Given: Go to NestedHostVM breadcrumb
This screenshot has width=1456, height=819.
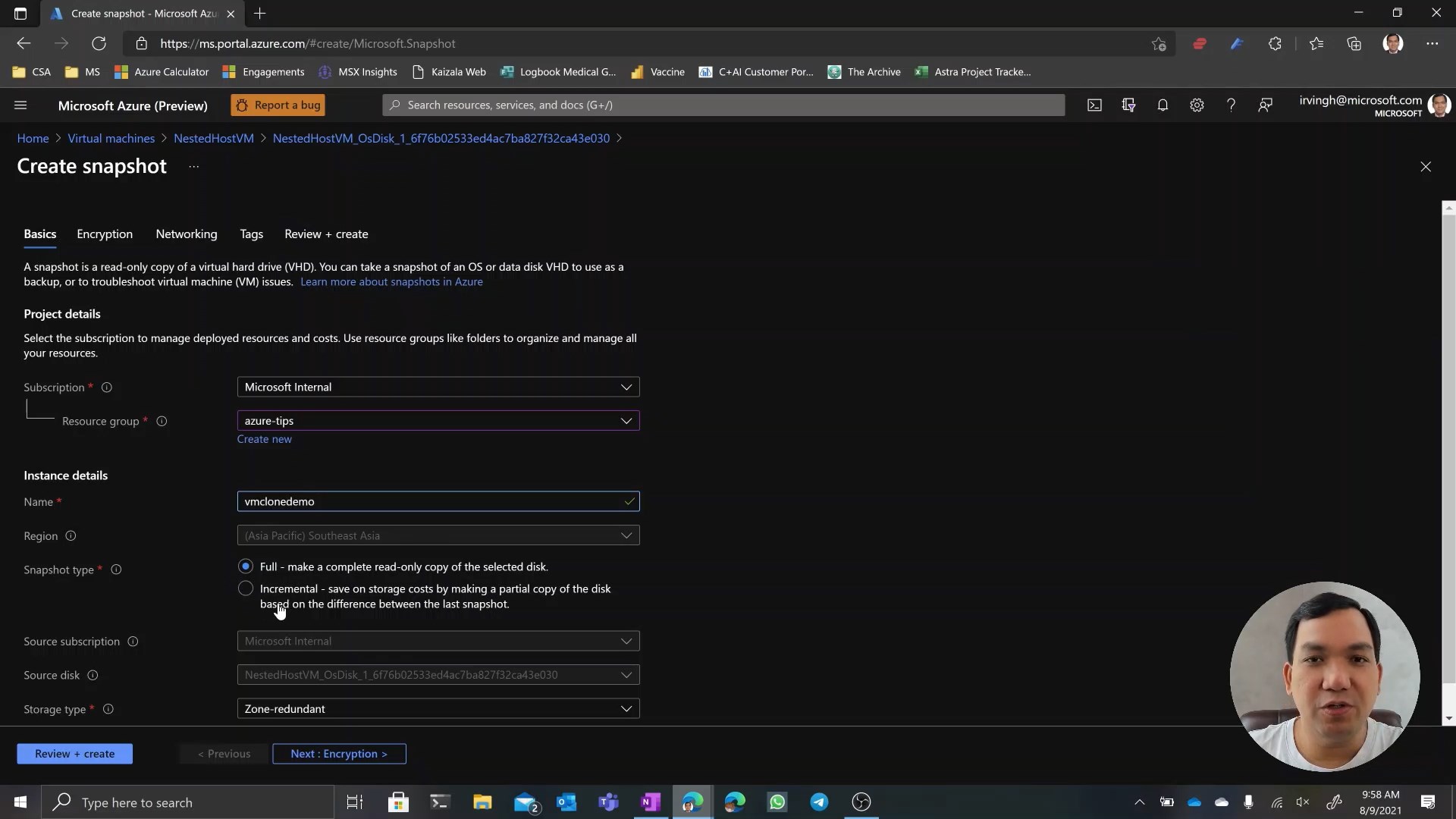Looking at the screenshot, I should pyautogui.click(x=214, y=139).
